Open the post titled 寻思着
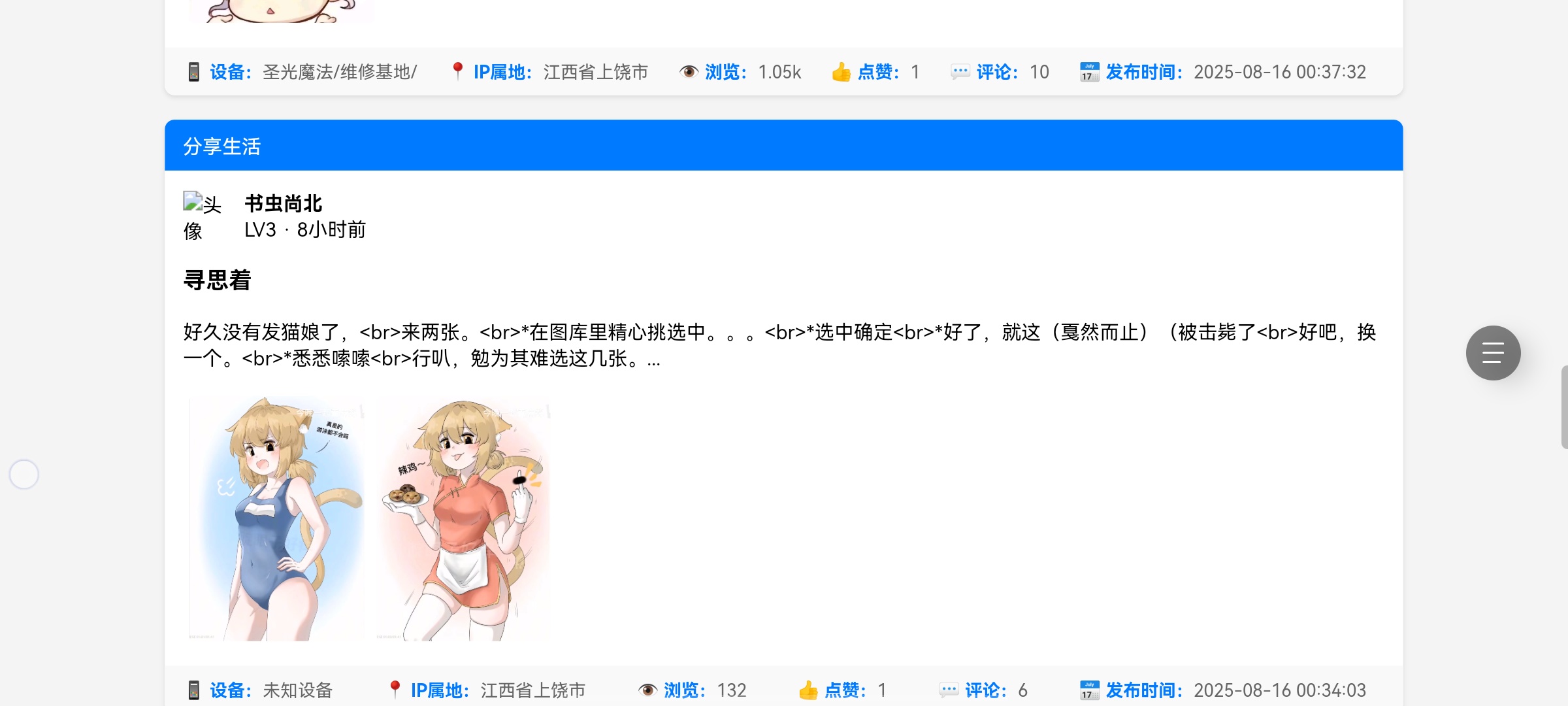The width and height of the screenshot is (1568, 706). coord(218,280)
